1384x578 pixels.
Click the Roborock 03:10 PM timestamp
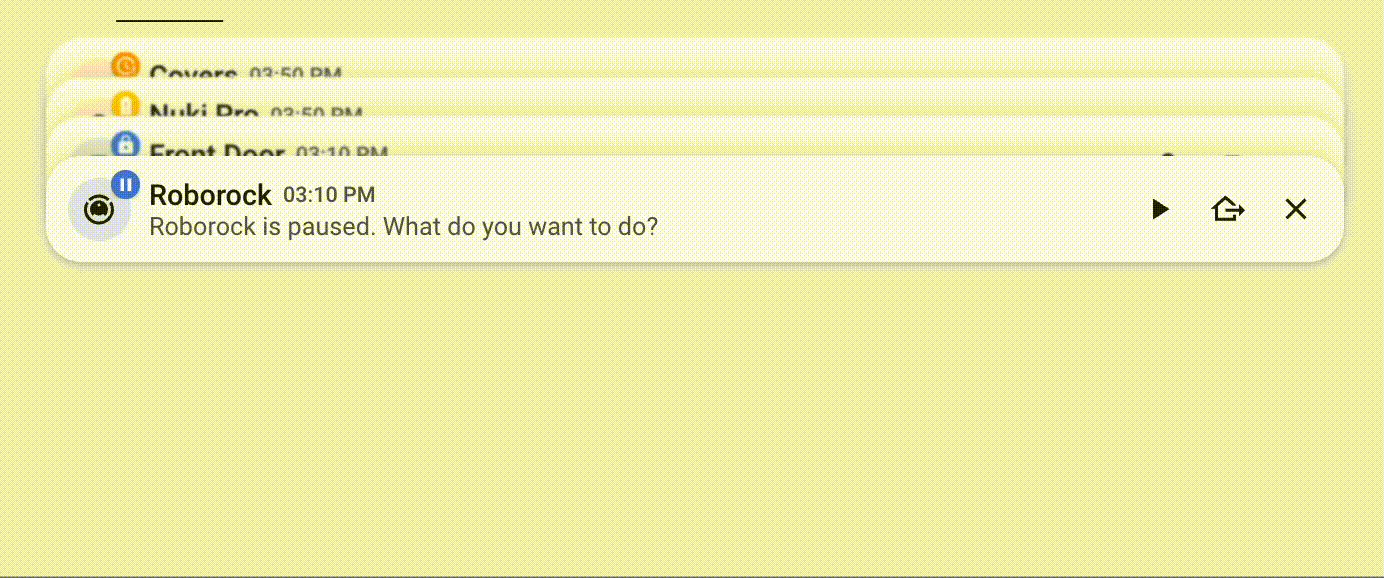tap(329, 194)
